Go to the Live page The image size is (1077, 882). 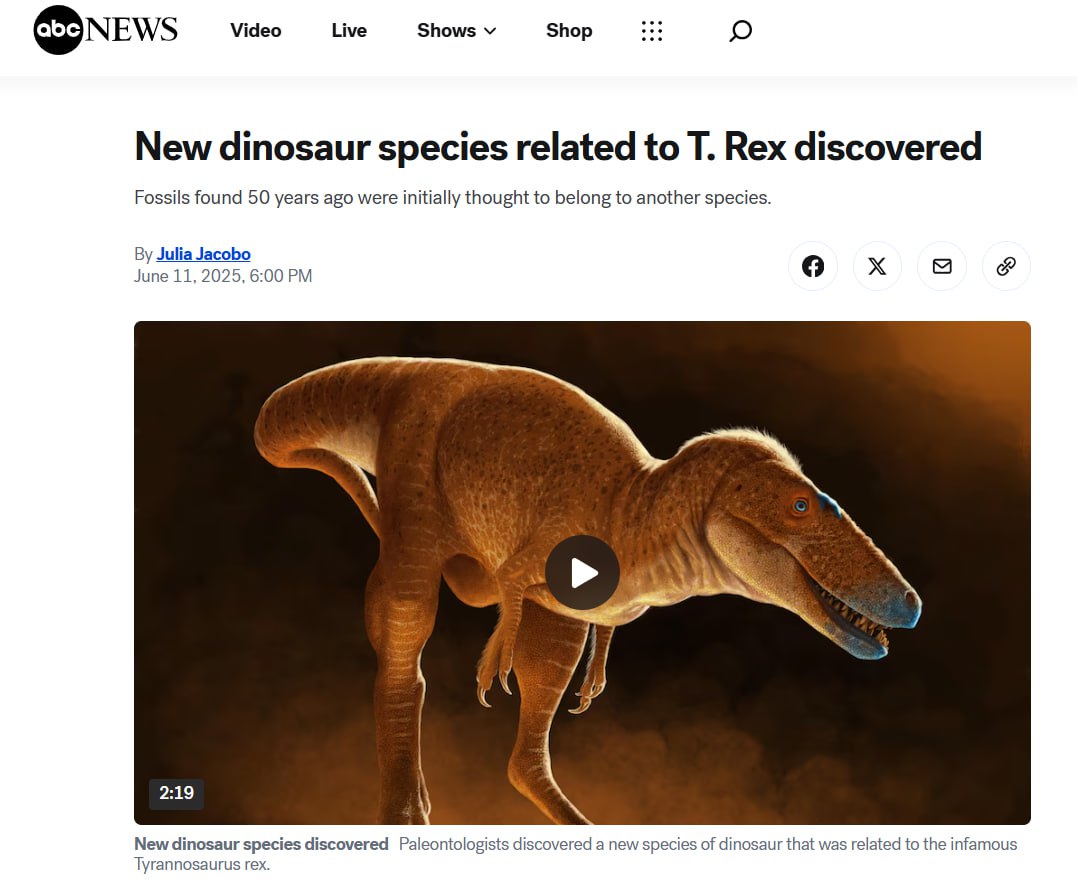click(x=349, y=31)
